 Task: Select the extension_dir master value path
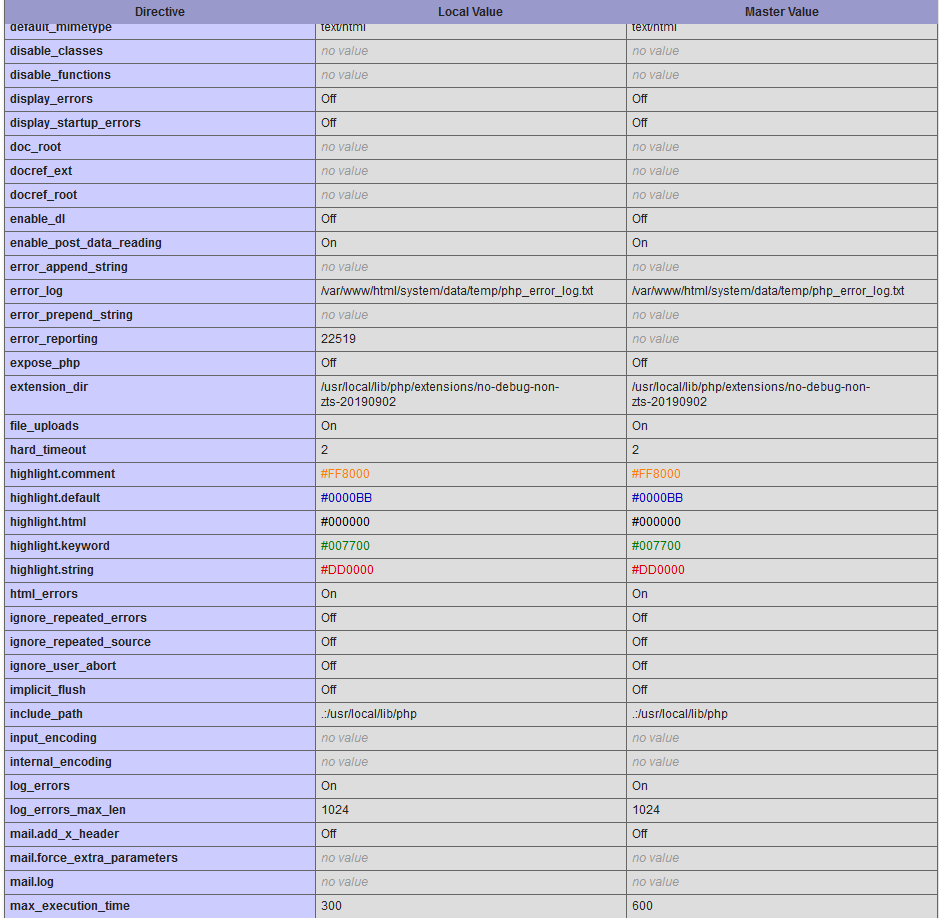751,394
